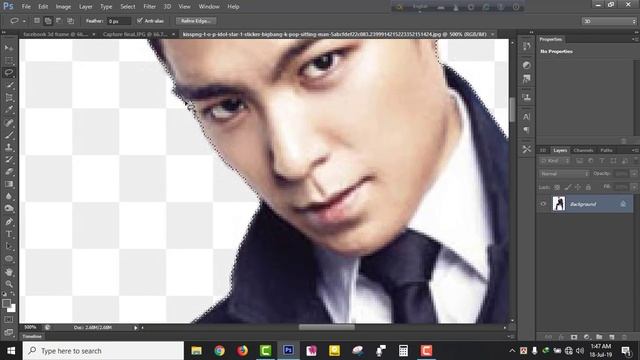Hide the Background layer with eye icon
The width and height of the screenshot is (640, 360).
pos(543,204)
